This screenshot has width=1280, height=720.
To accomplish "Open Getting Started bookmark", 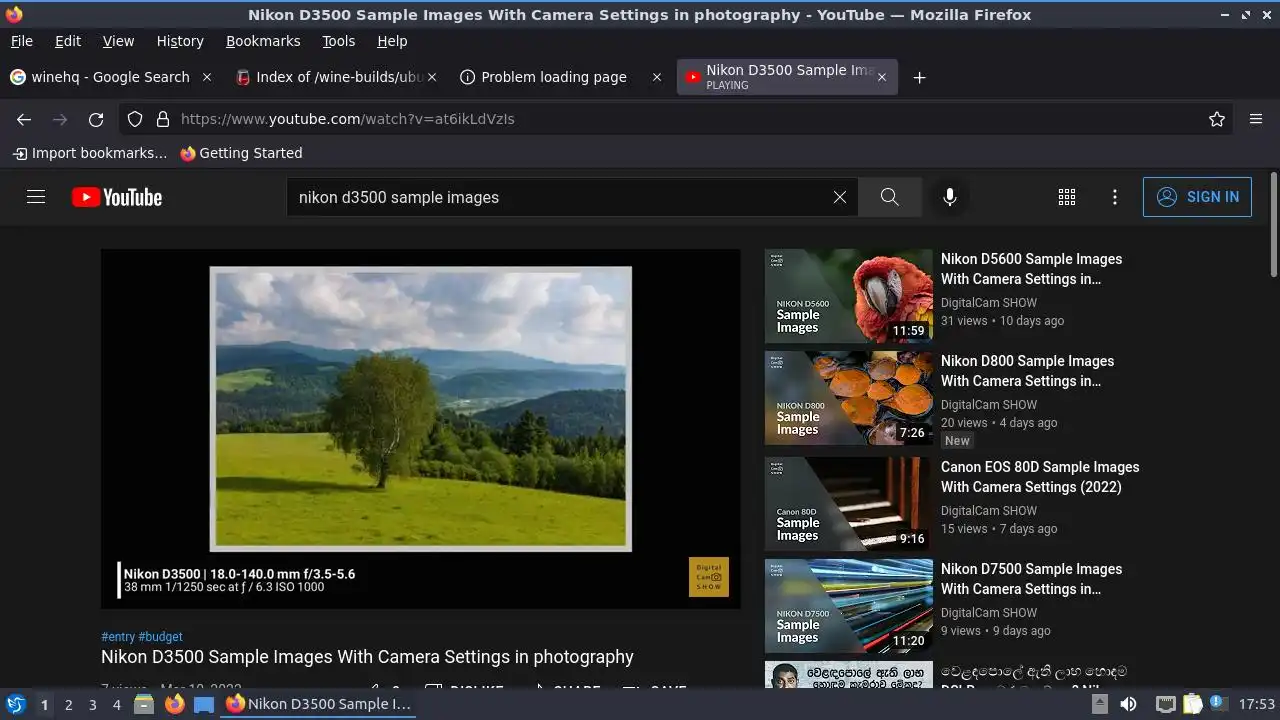I will tap(241, 153).
